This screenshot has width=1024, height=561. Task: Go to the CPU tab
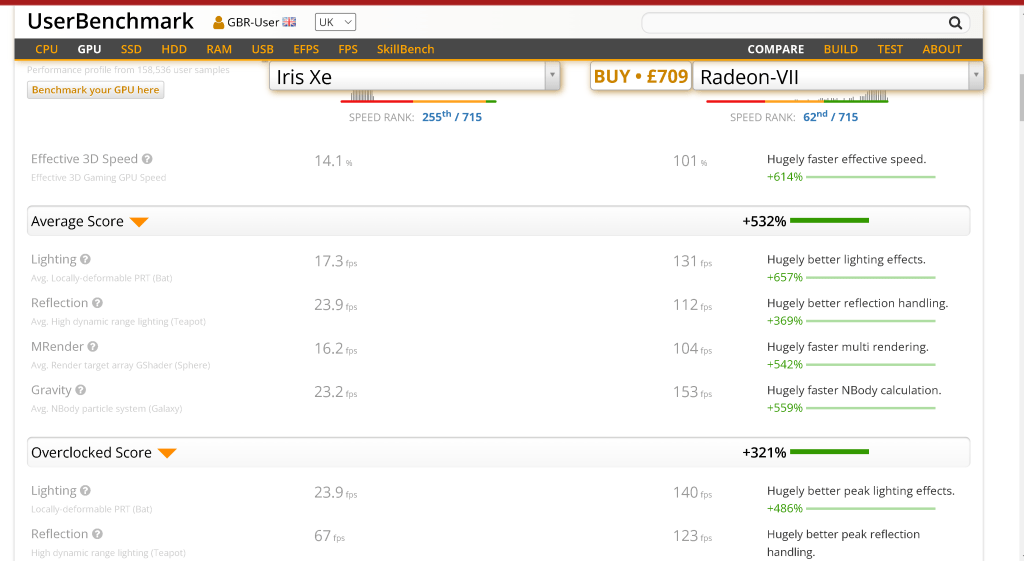click(x=46, y=49)
